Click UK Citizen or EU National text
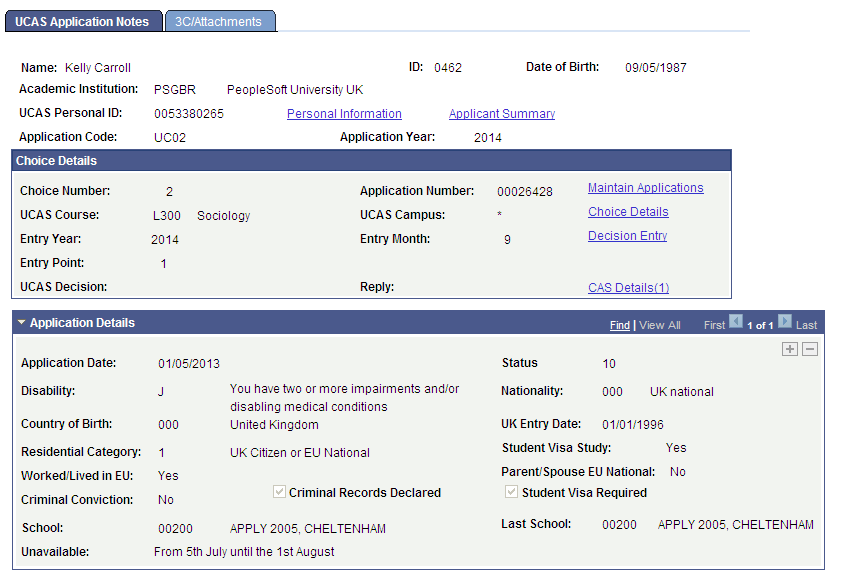Image resolution: width=850 pixels, height=574 pixels. pyautogui.click(x=300, y=453)
